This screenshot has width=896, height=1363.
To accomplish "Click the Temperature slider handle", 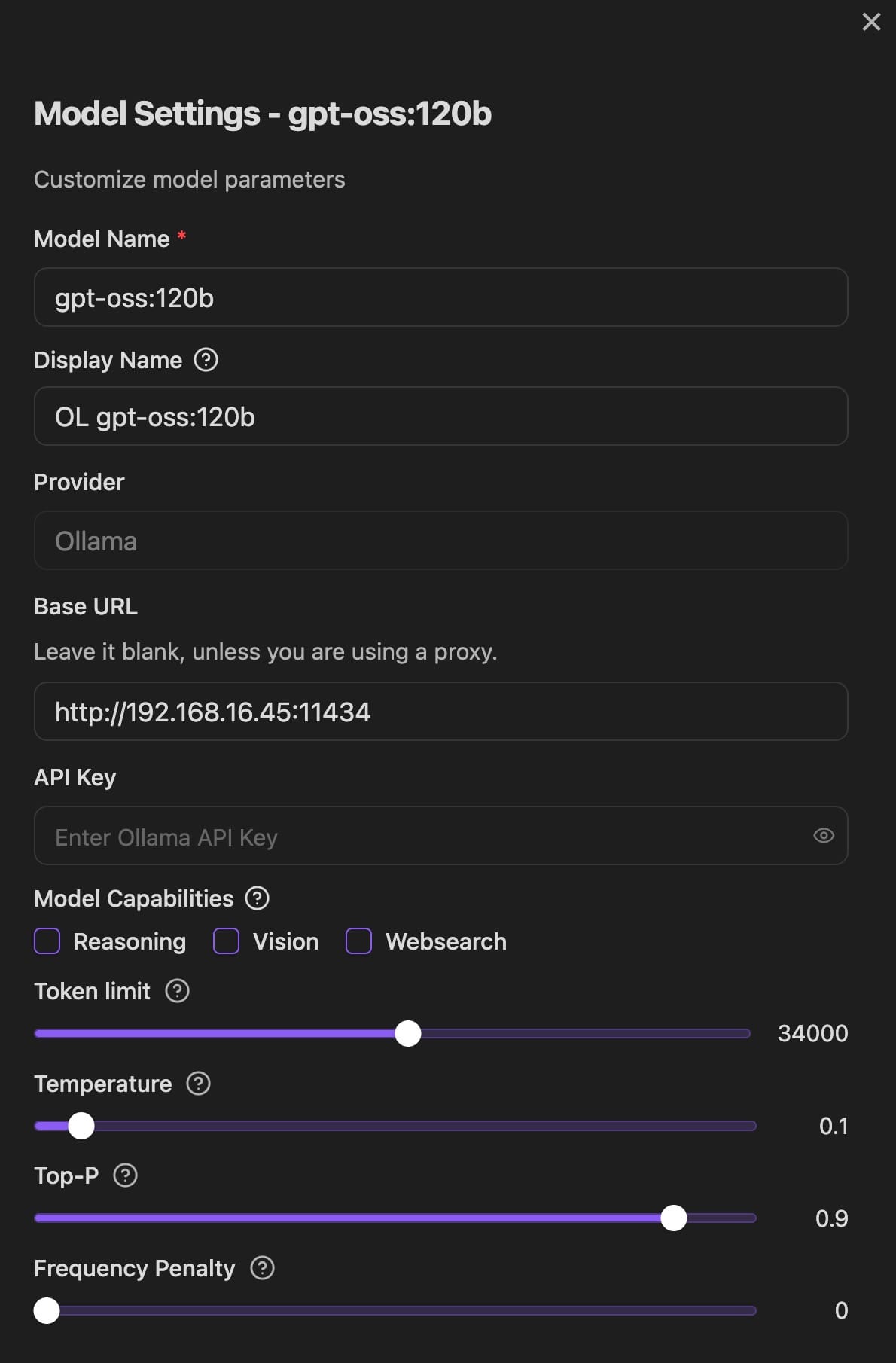I will point(81,1126).
